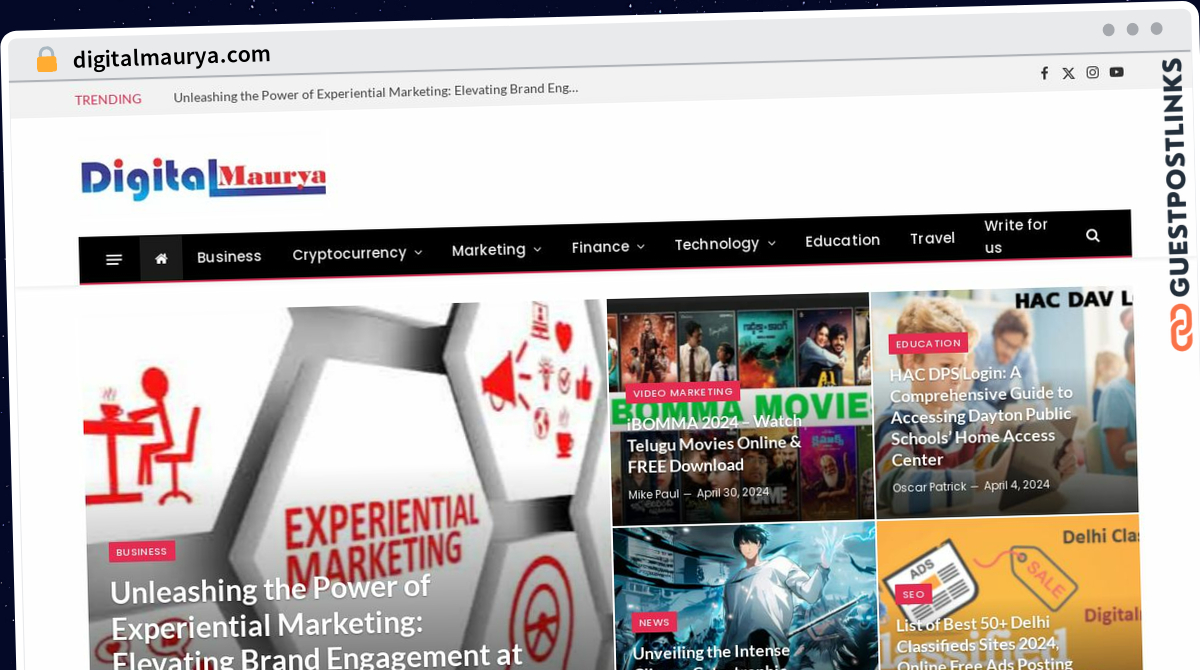
Task: Open Unleashing the Power of Experiential Marketing title
Action: 316,622
